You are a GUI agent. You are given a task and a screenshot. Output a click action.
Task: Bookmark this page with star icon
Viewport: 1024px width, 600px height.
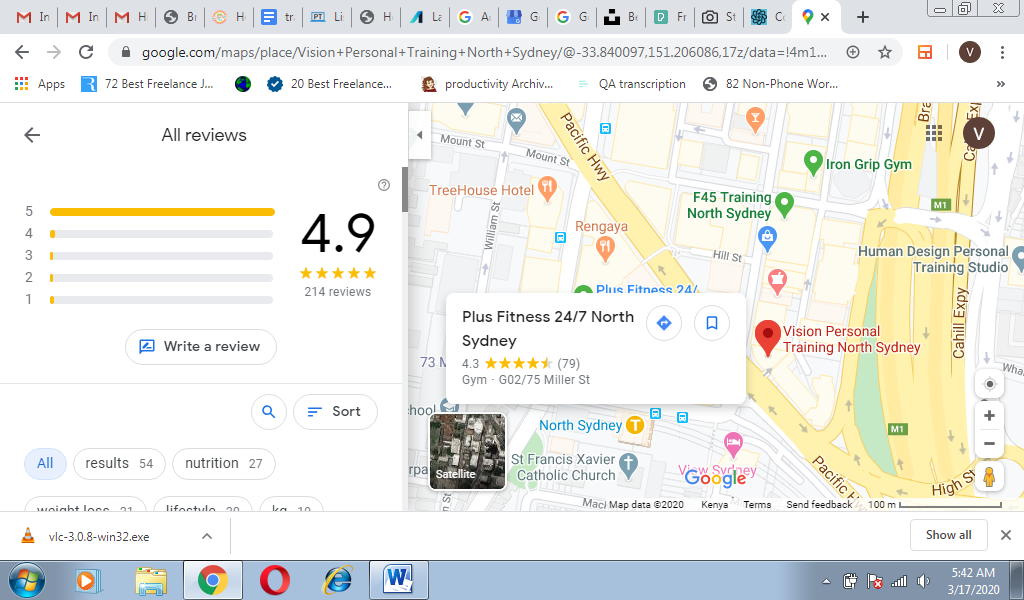884,52
